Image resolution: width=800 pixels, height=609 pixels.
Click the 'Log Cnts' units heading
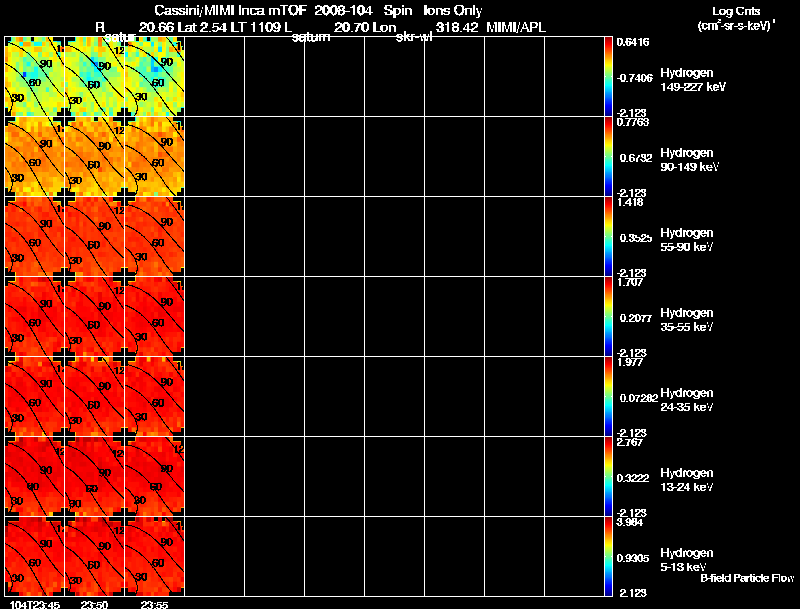pyautogui.click(x=736, y=11)
